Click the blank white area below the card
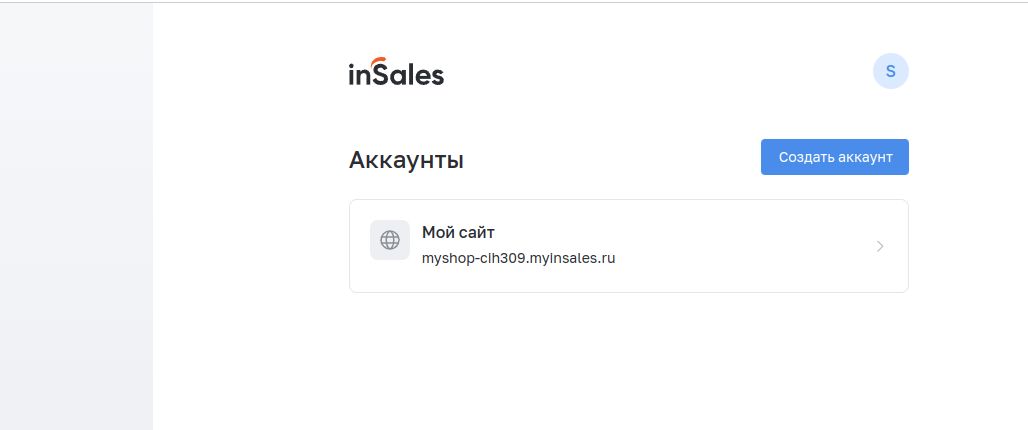Screen dimensions: 1028x430 (629, 361)
